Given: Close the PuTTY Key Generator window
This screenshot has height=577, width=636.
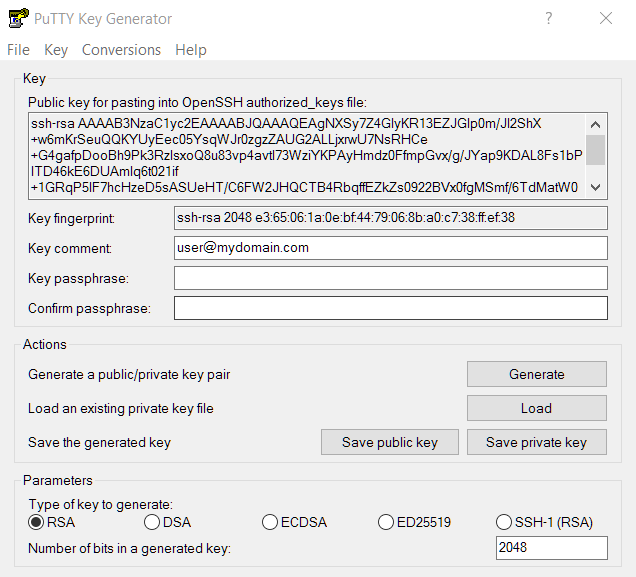Looking at the screenshot, I should click(606, 18).
